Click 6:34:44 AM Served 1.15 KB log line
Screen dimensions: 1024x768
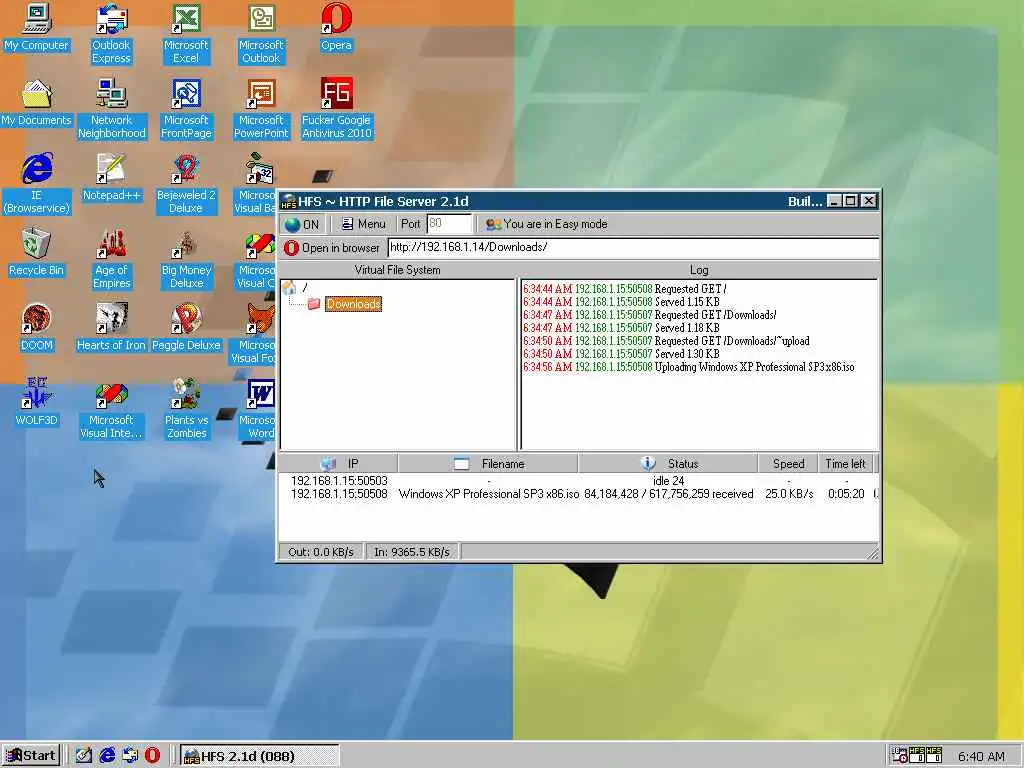[x=621, y=302]
